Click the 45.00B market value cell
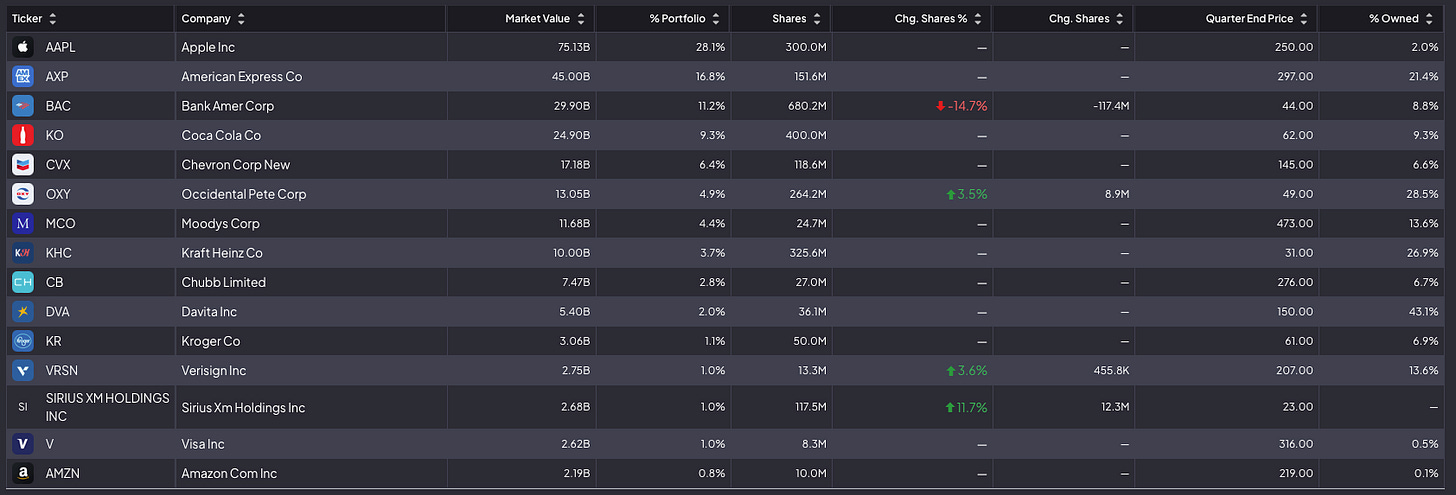1456x495 pixels. (x=573, y=76)
